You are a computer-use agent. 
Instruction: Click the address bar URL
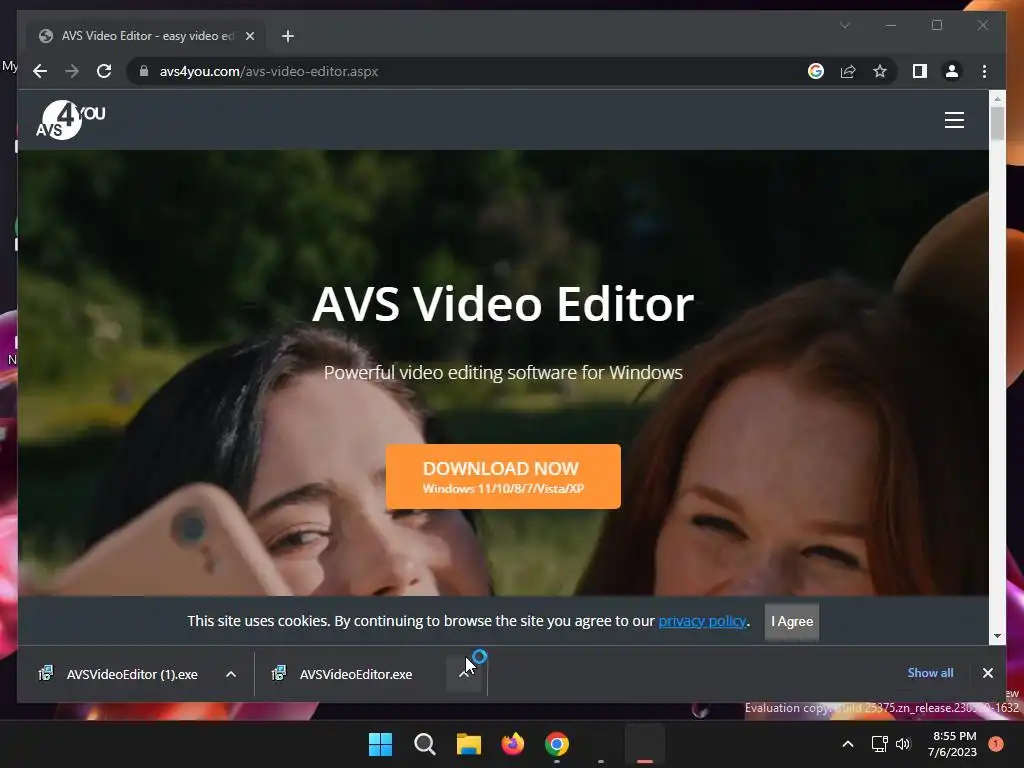coord(268,71)
